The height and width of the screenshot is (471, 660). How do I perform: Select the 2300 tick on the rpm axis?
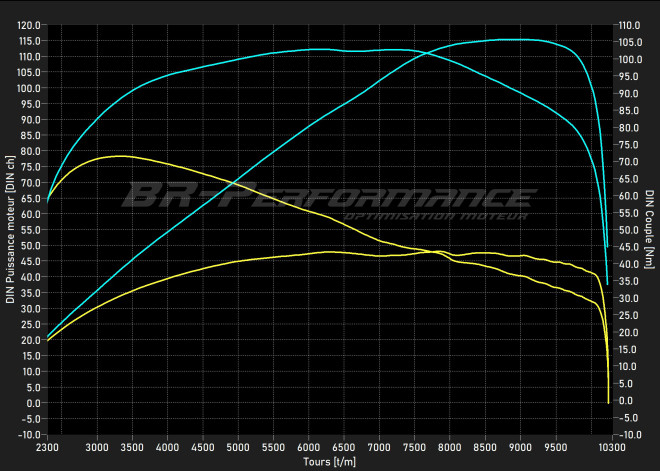pyautogui.click(x=48, y=447)
